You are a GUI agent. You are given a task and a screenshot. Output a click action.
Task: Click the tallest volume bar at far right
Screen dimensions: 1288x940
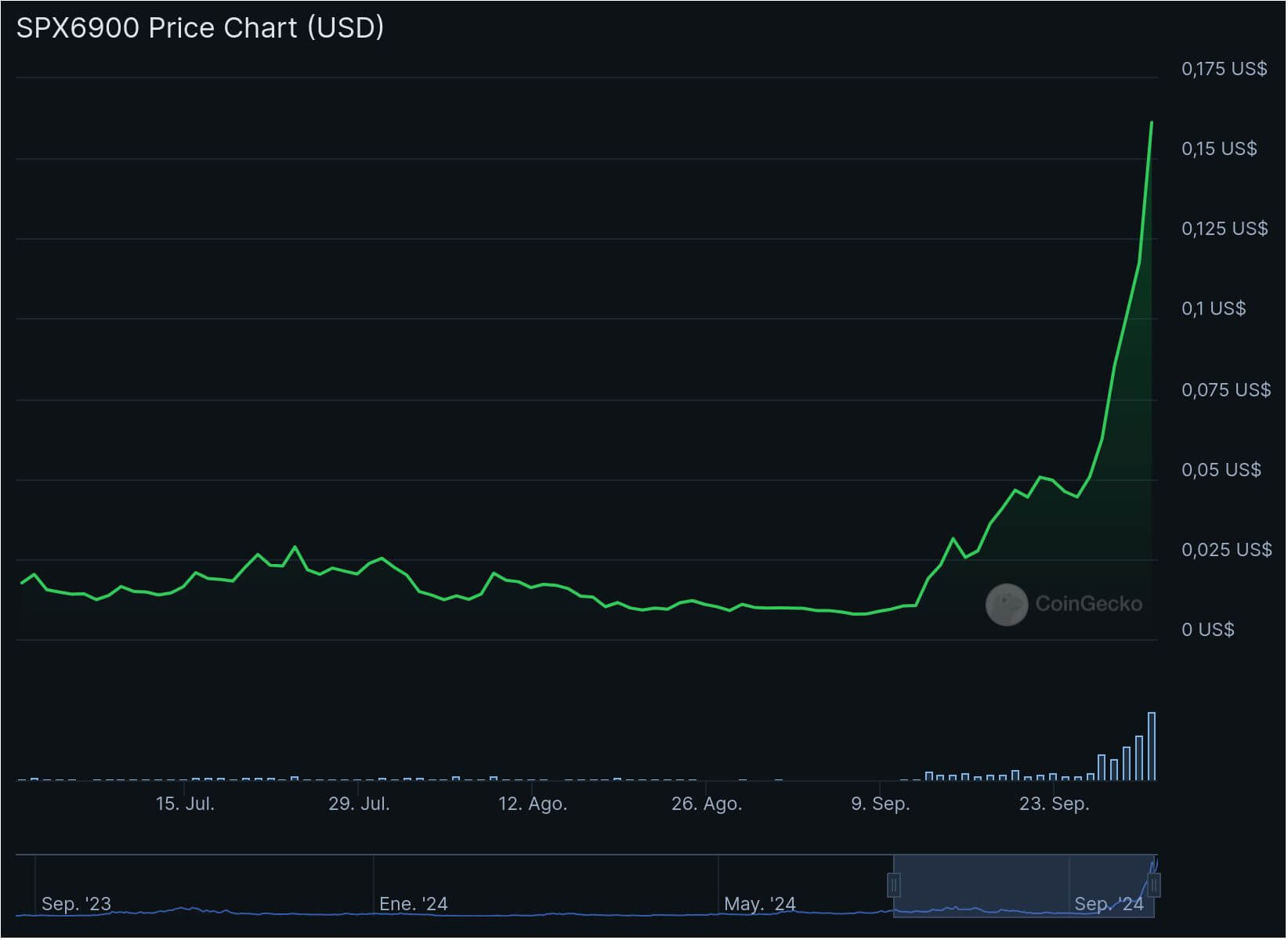[1152, 747]
